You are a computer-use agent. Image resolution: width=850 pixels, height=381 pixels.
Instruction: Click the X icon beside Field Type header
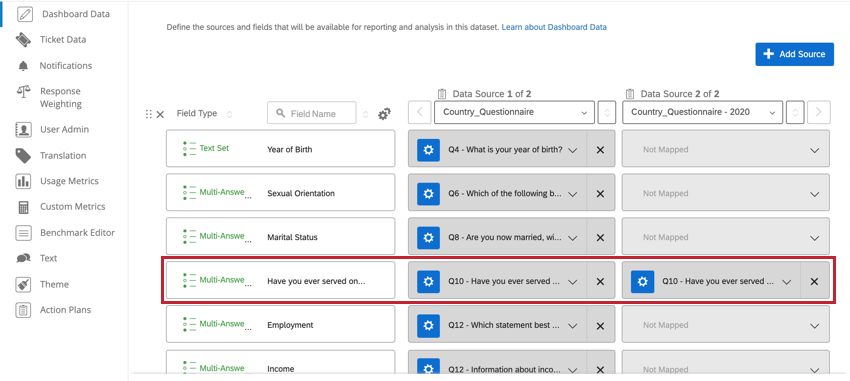tap(160, 114)
